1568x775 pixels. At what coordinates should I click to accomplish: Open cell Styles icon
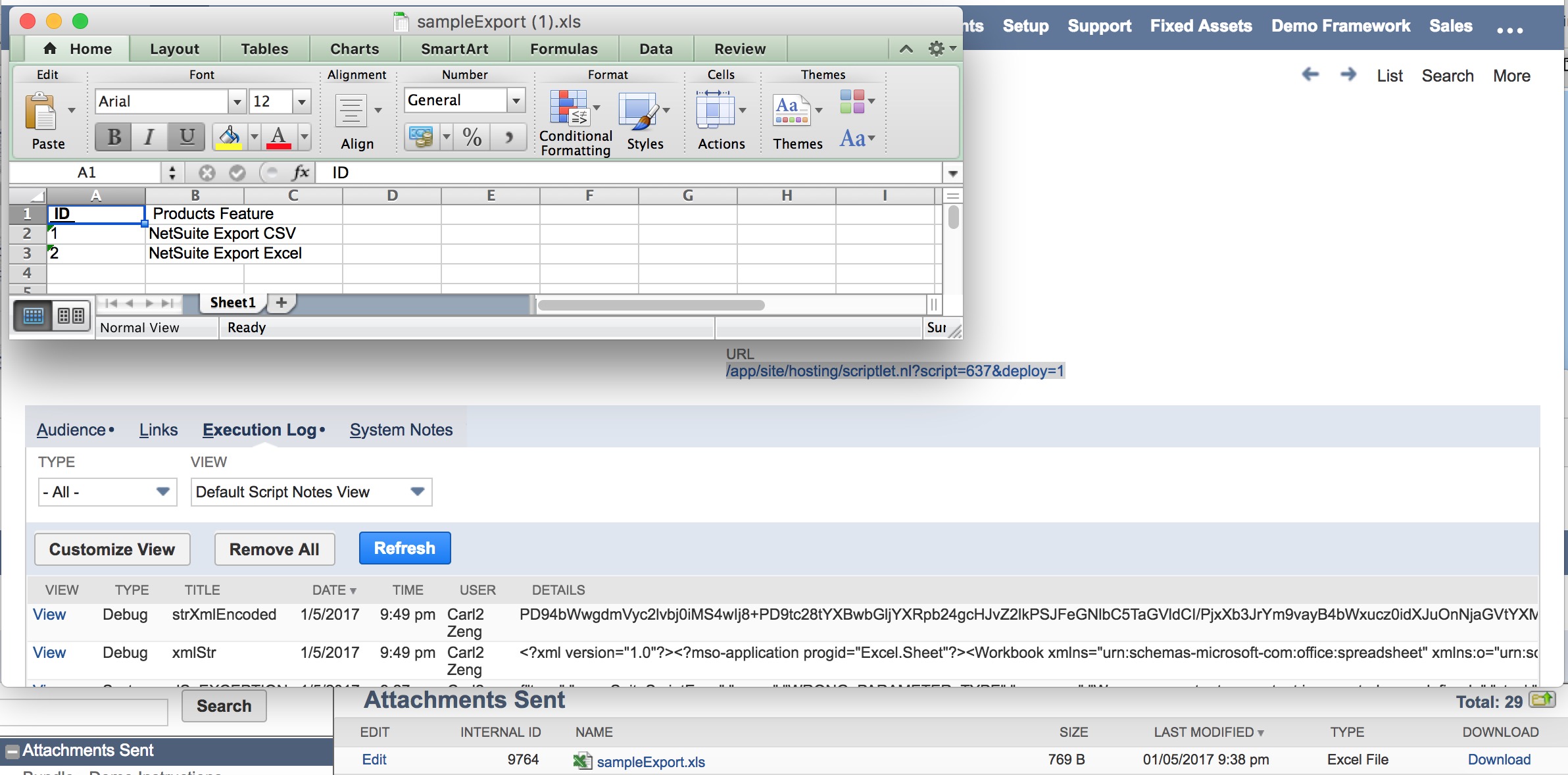click(x=639, y=111)
